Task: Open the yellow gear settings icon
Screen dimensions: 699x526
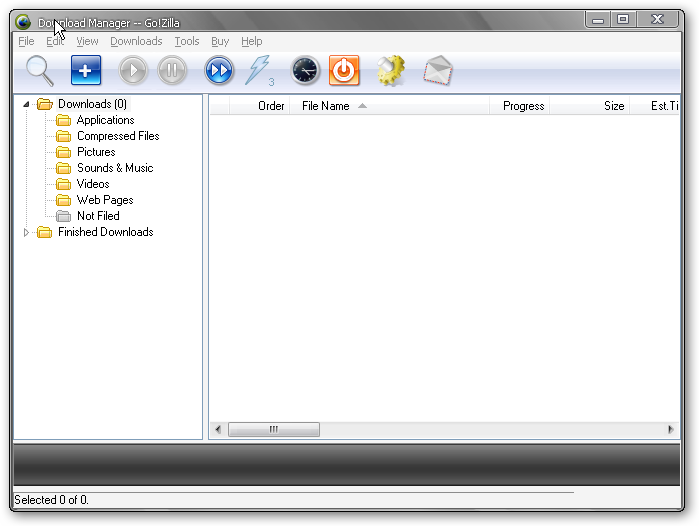Action: click(x=390, y=71)
